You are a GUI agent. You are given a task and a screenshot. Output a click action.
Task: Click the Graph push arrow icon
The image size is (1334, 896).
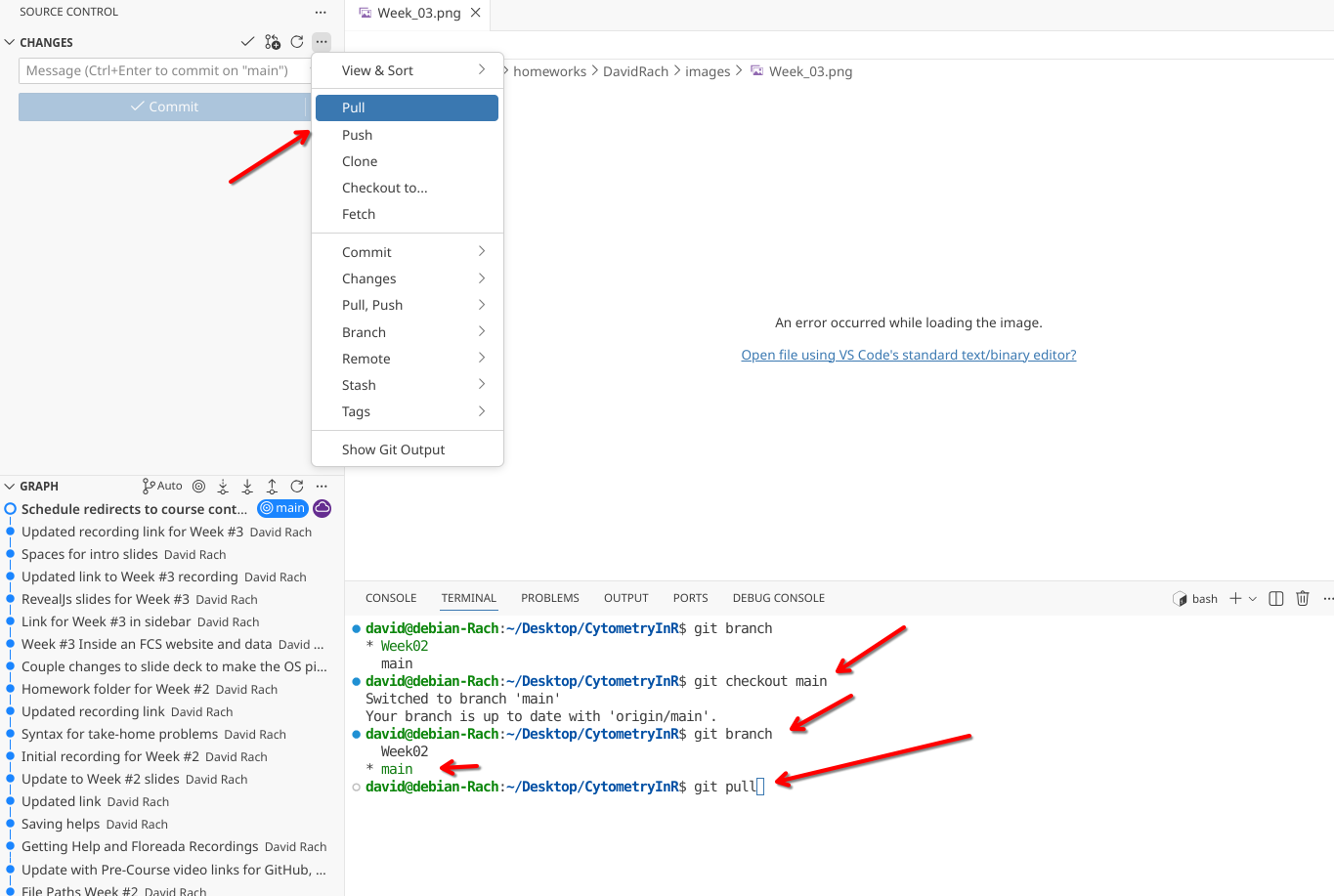point(272,487)
